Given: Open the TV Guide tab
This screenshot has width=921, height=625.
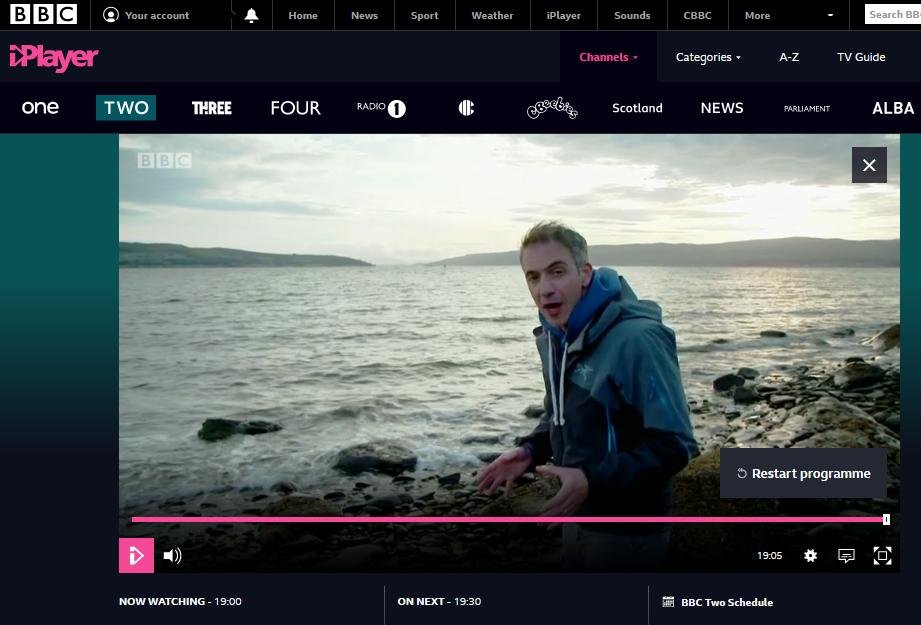Looking at the screenshot, I should click(861, 57).
